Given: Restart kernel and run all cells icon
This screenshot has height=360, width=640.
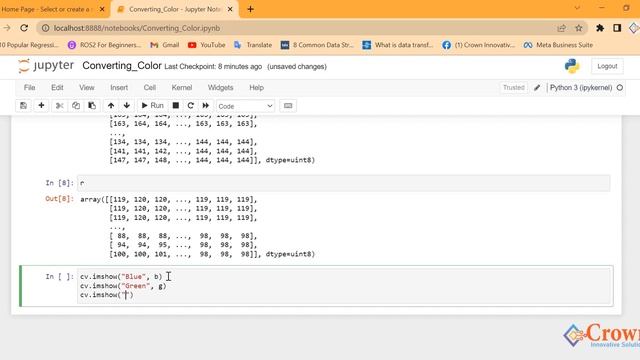Looking at the screenshot, I should pos(206,106).
